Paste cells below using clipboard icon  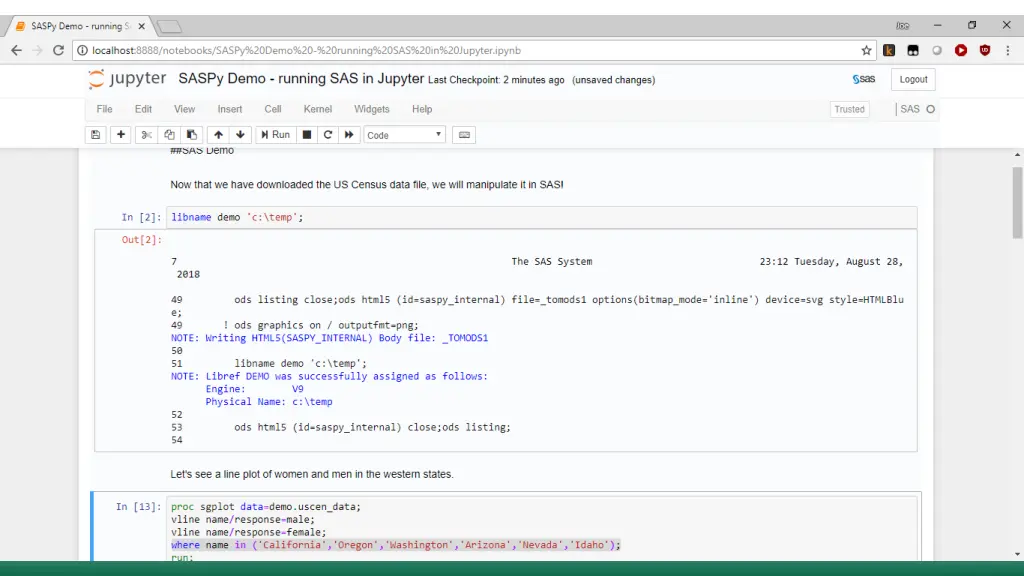point(192,135)
